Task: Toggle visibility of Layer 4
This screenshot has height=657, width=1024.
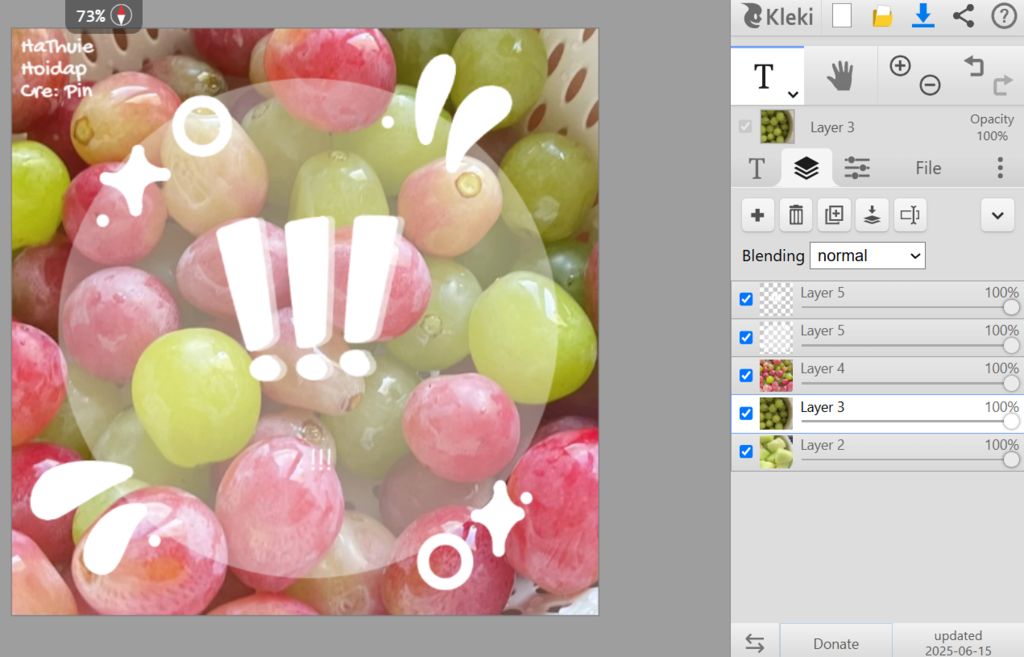Action: (746, 376)
